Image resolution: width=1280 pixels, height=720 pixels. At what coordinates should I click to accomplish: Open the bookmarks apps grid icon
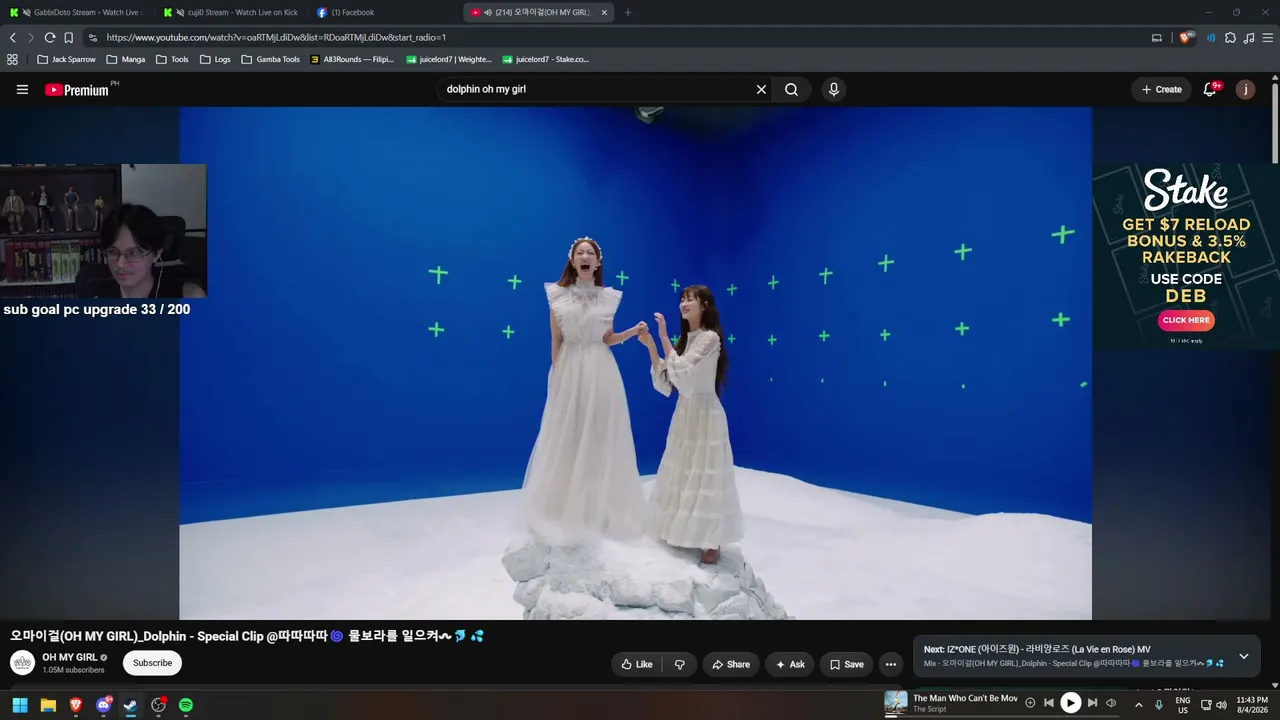pos(12,59)
